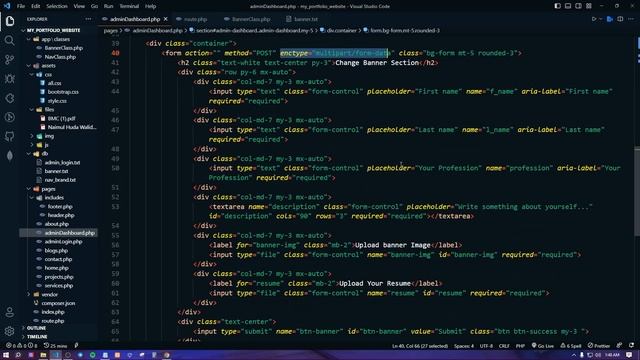Viewport: 640px width, 360px height.
Task: Click the Prettier status bar item
Action: (x=599, y=346)
